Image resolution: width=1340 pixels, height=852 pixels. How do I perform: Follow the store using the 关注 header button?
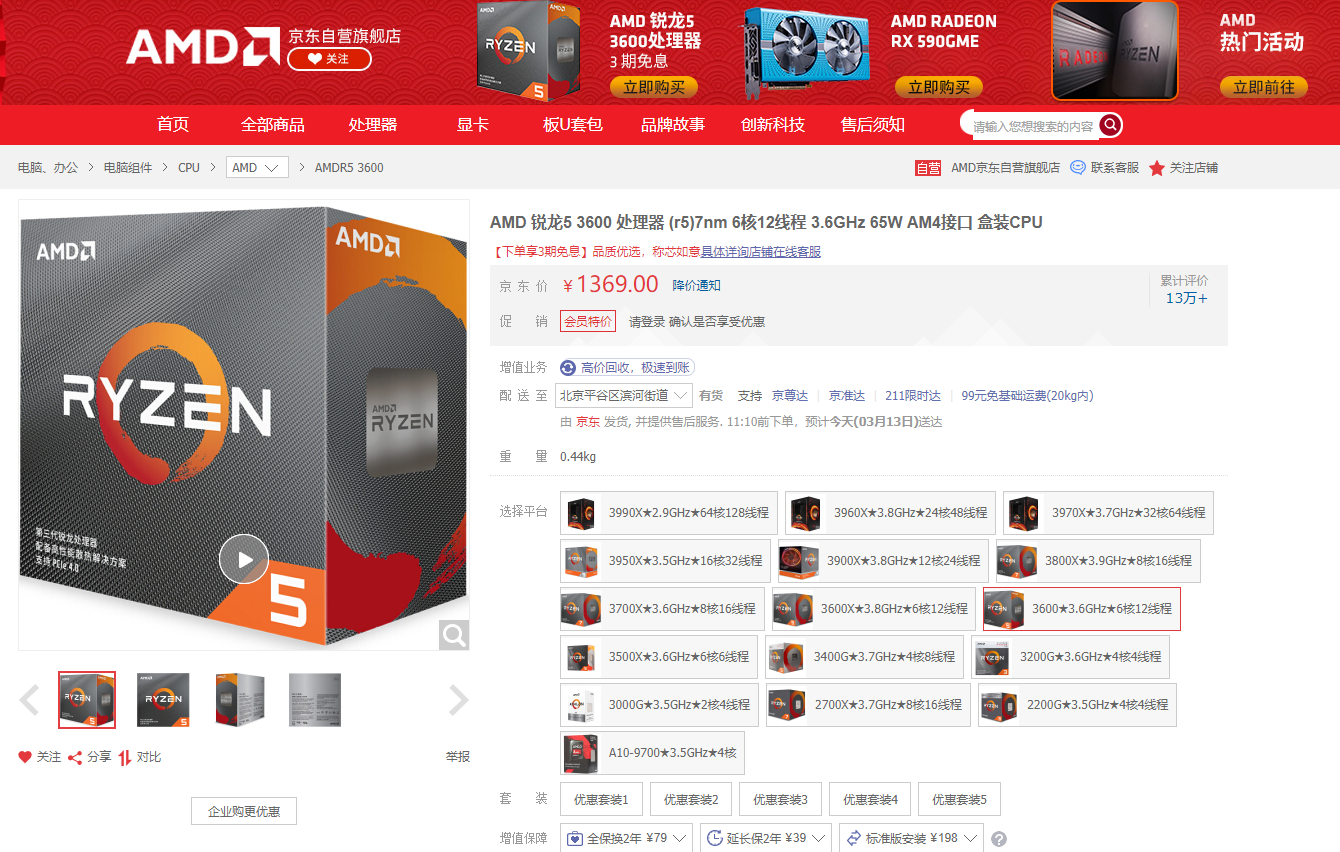click(329, 59)
